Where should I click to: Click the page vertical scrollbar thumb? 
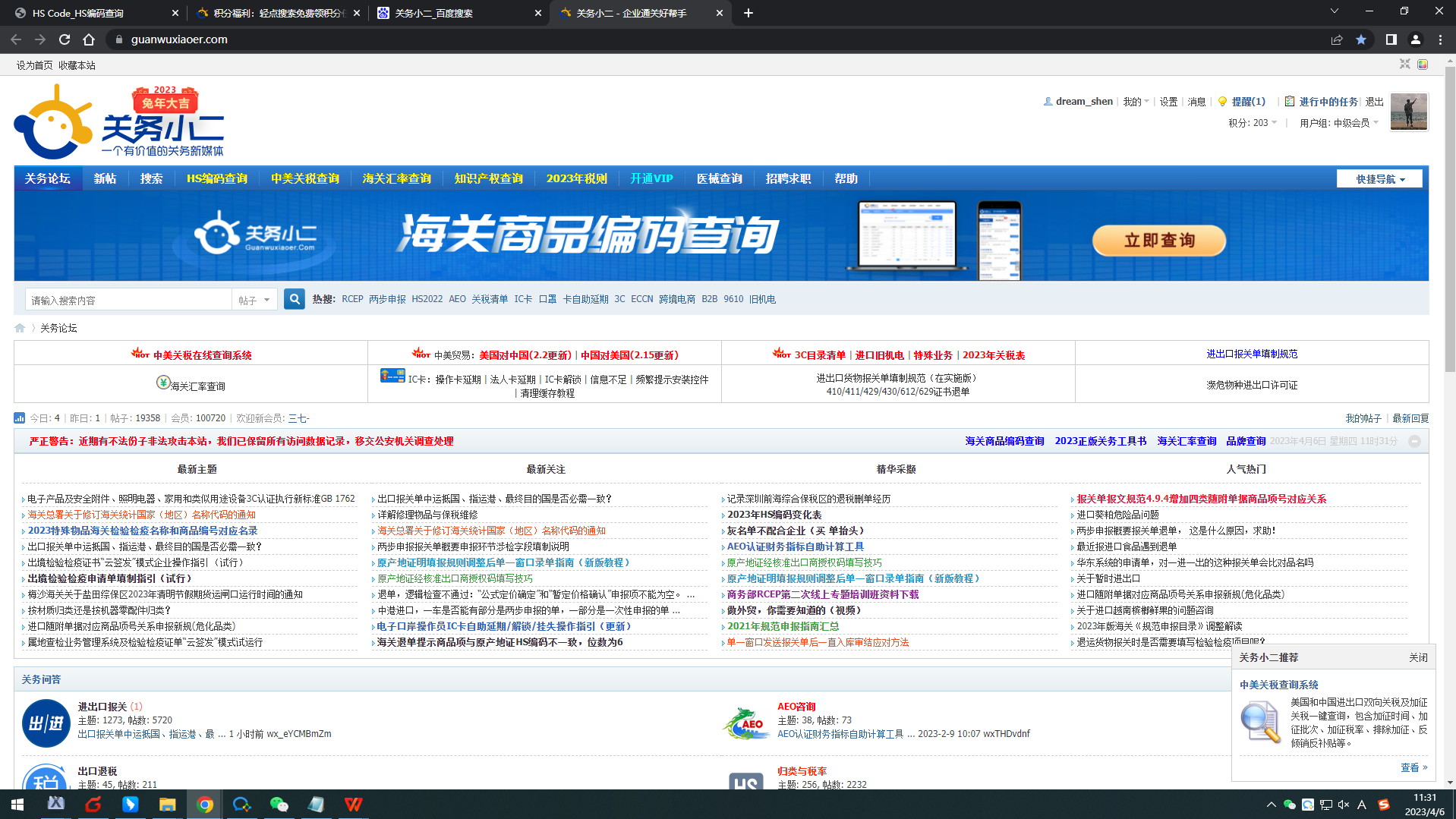1450,220
